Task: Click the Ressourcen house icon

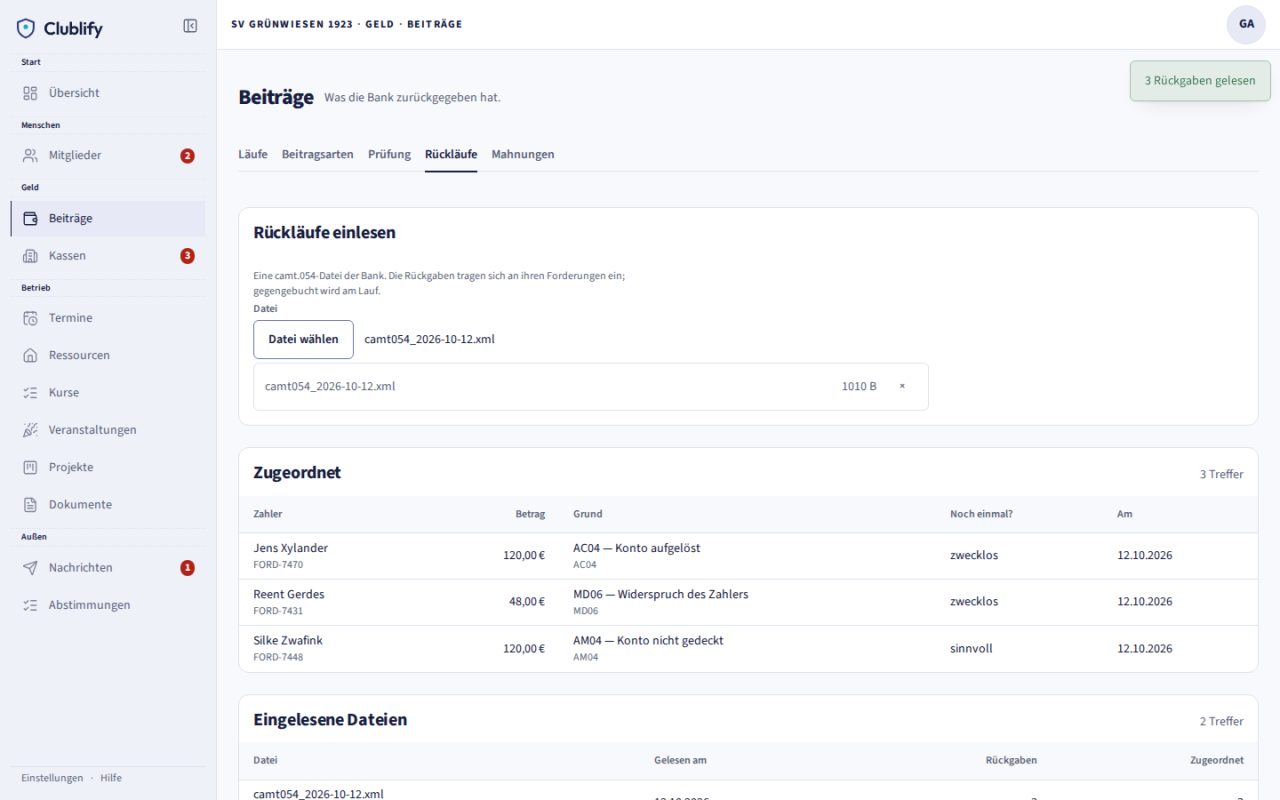Action: (x=30, y=355)
